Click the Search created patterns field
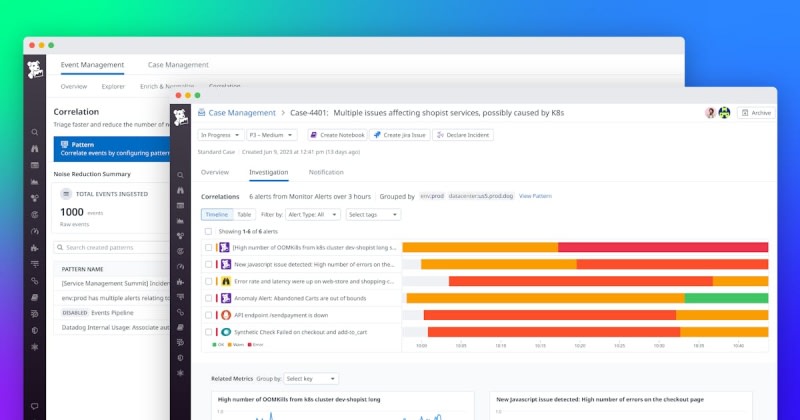Image resolution: width=800 pixels, height=420 pixels. point(106,247)
